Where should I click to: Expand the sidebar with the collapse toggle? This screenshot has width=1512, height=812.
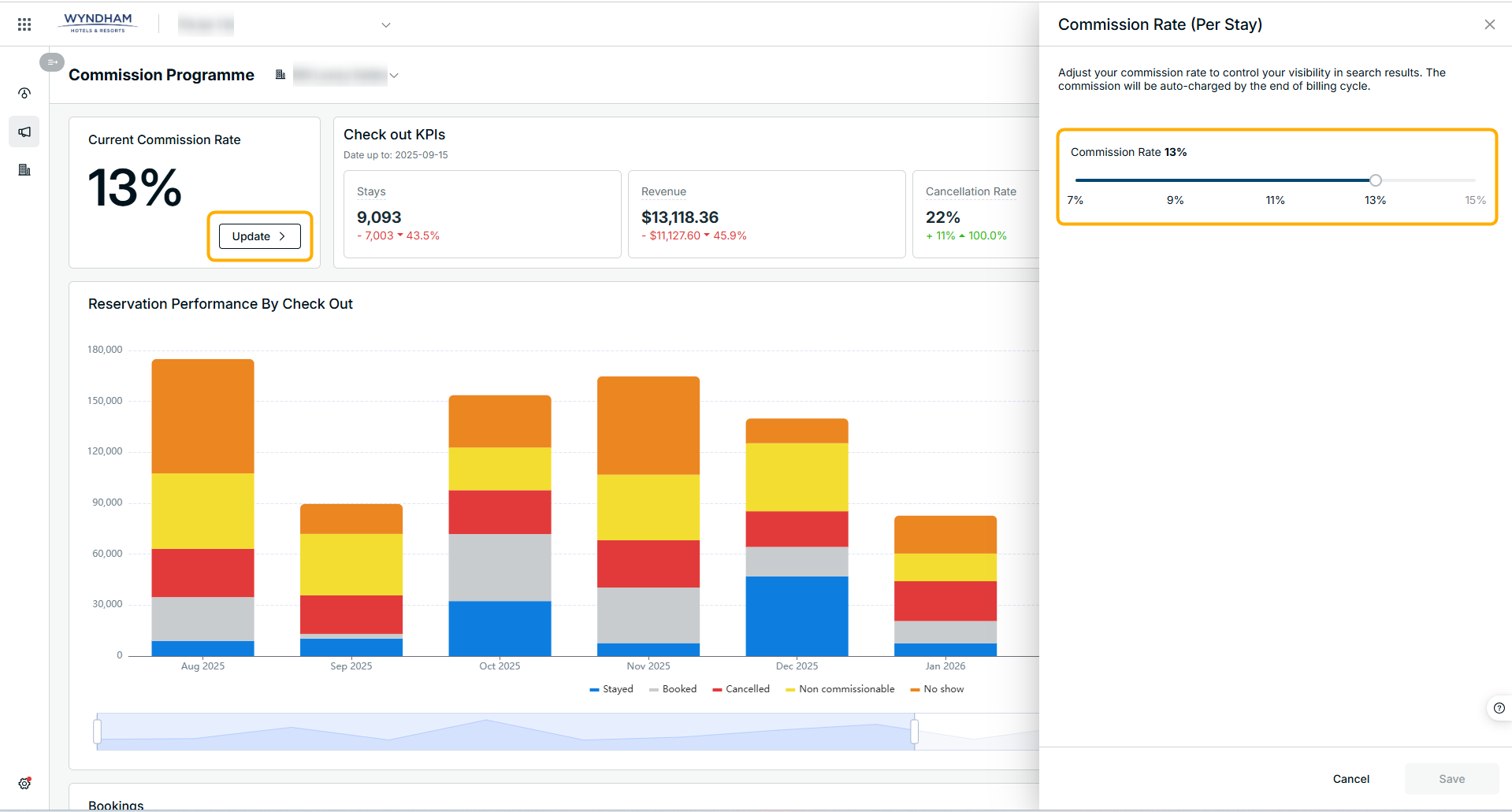coord(52,62)
